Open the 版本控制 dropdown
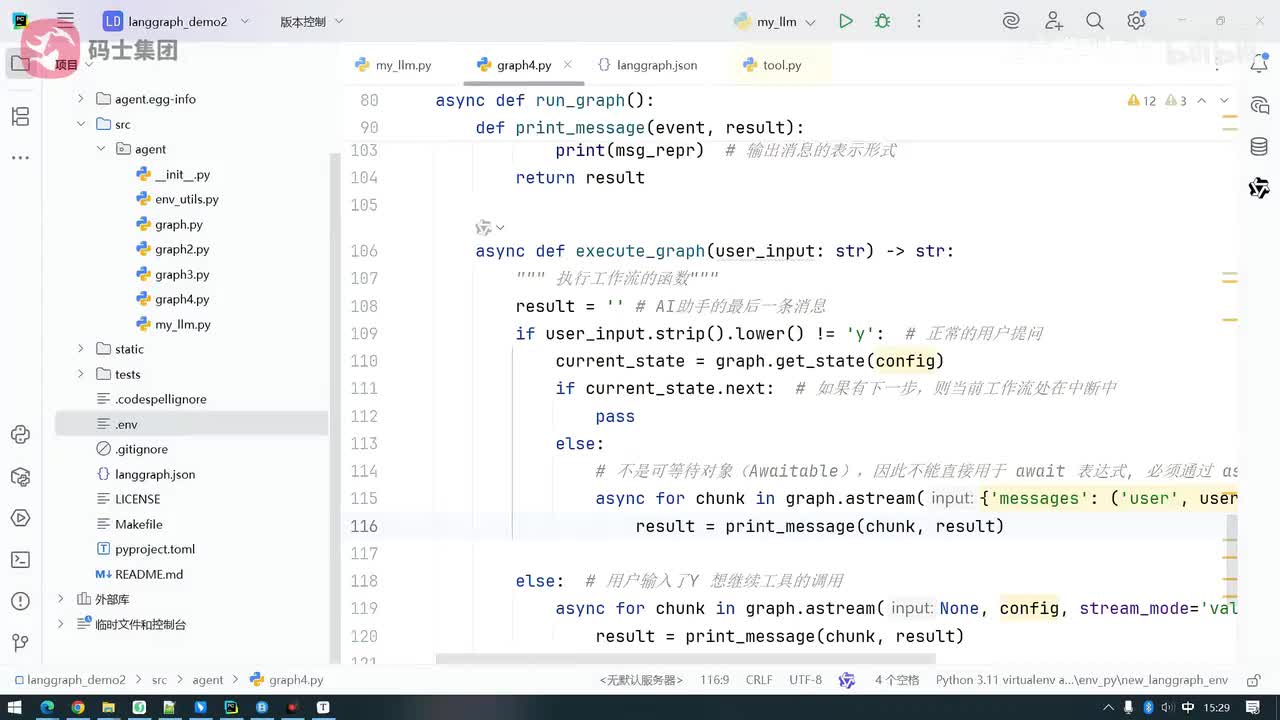The width and height of the screenshot is (1280, 720). coord(311,21)
